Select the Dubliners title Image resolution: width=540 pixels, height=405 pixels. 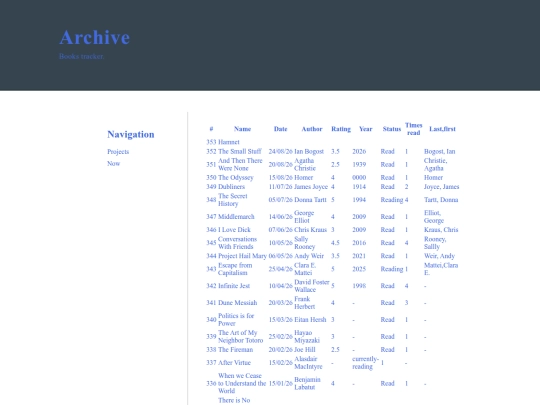pyautogui.click(x=231, y=187)
